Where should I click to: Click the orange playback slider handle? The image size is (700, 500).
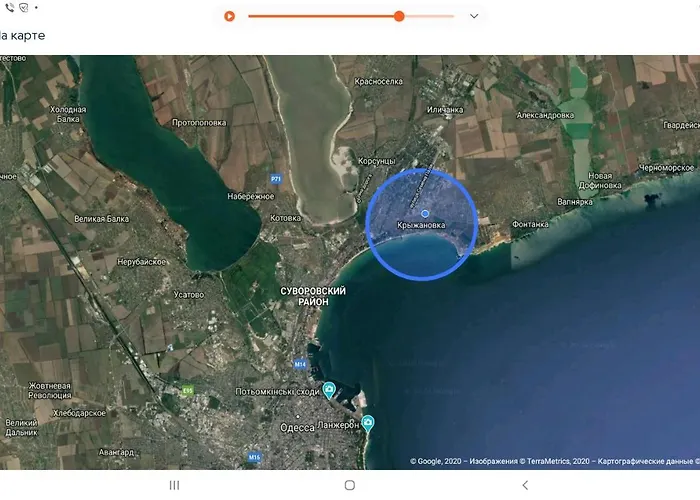coord(399,16)
